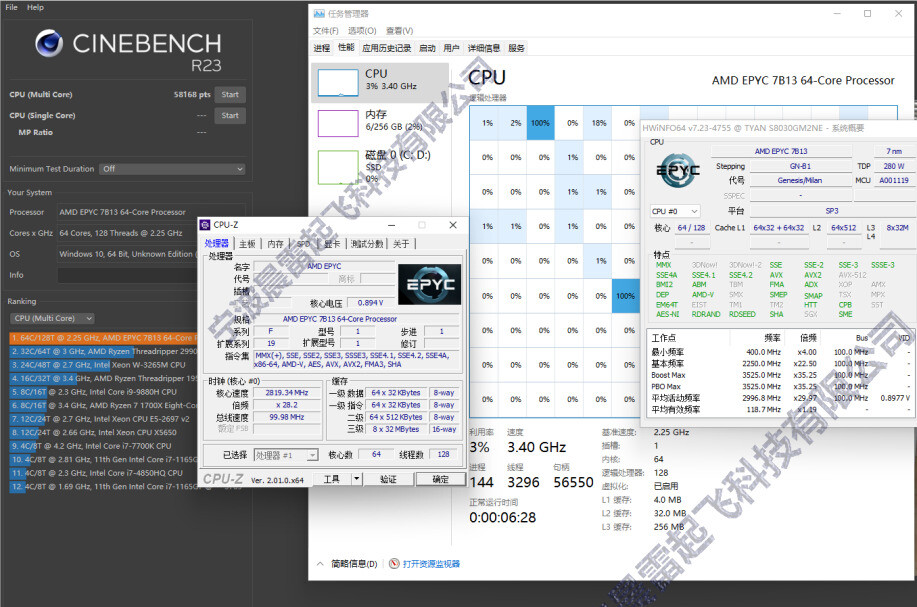Select 处理器 tab in CPU-Z
Viewport: 917px width, 607px height.
(216, 244)
